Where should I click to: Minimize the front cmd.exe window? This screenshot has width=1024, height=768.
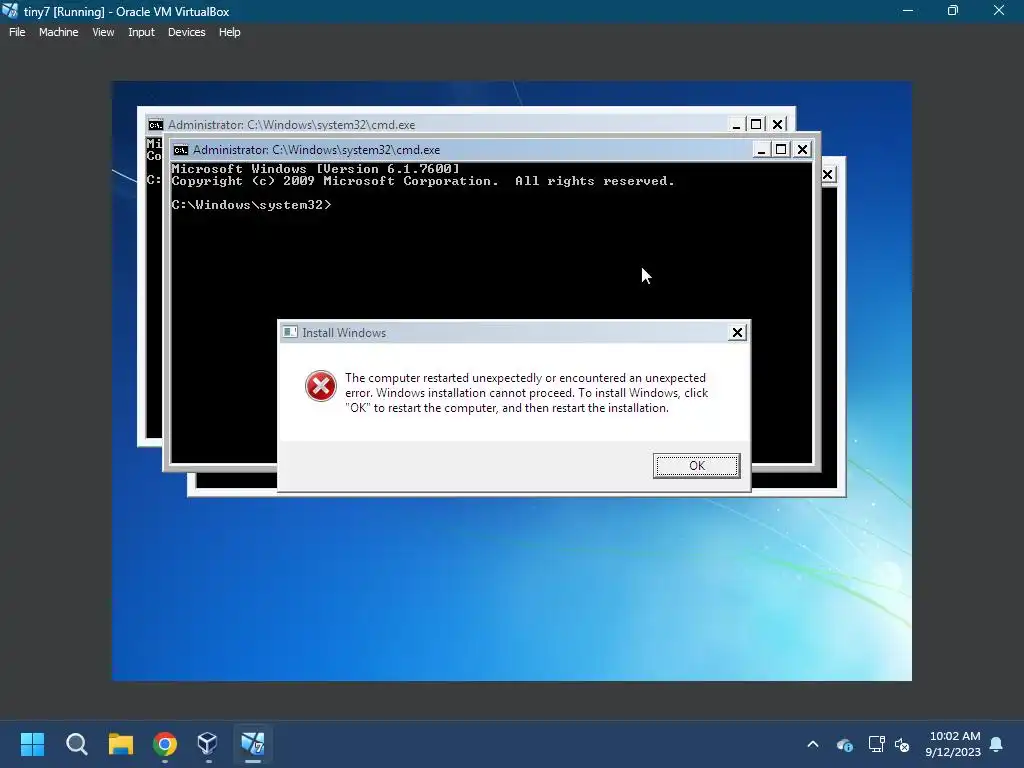click(761, 150)
